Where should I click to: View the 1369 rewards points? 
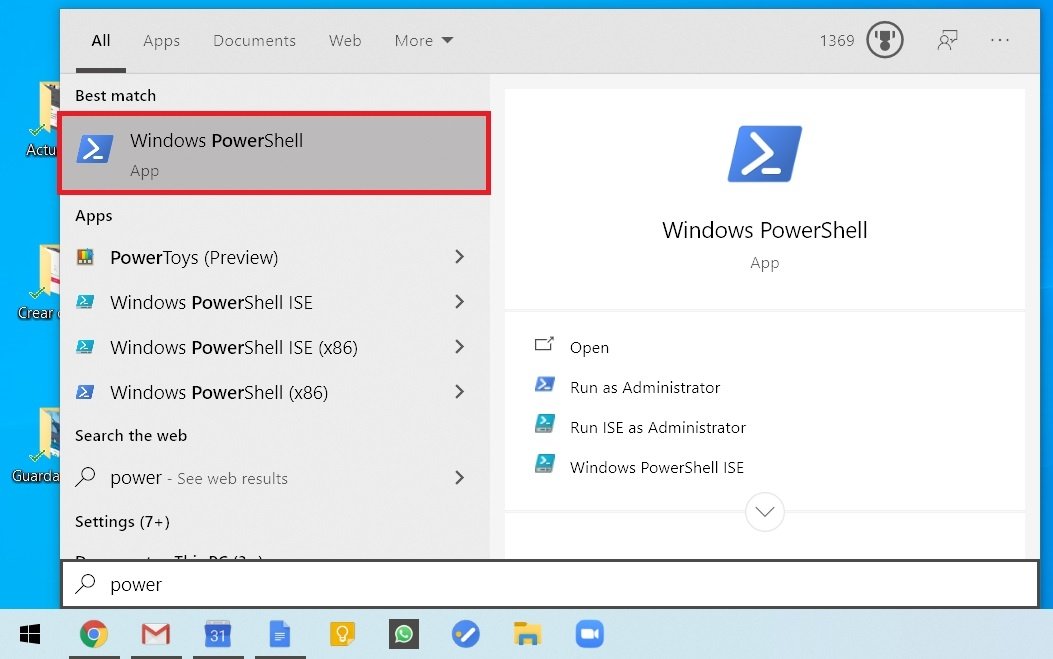pos(837,40)
